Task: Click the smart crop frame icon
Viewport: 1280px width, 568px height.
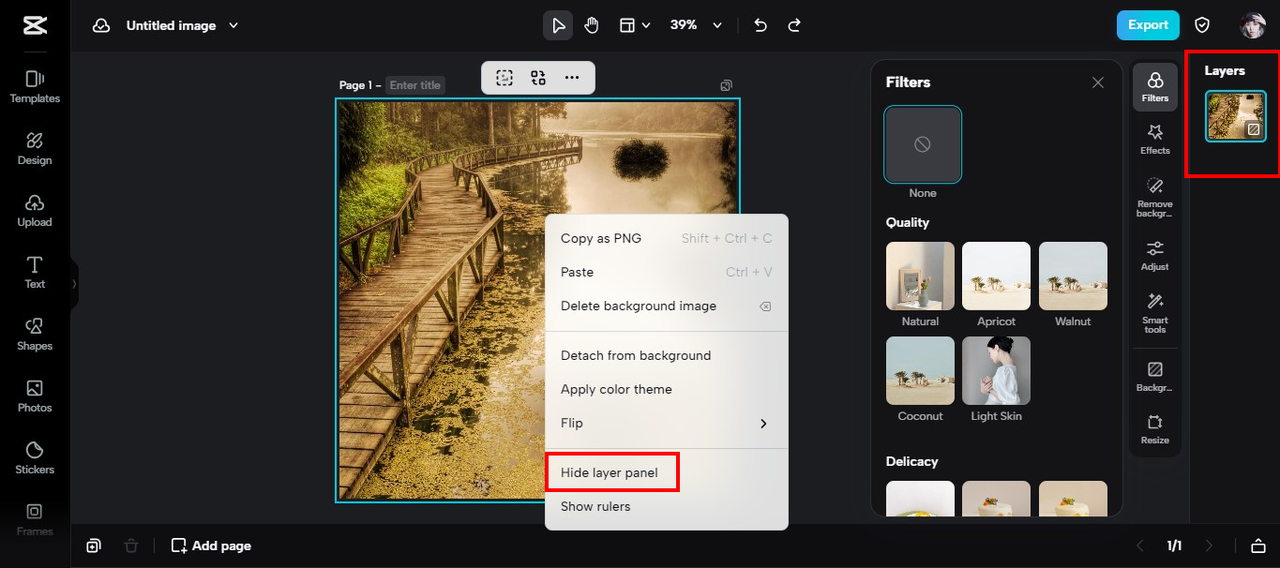Action: coord(505,77)
